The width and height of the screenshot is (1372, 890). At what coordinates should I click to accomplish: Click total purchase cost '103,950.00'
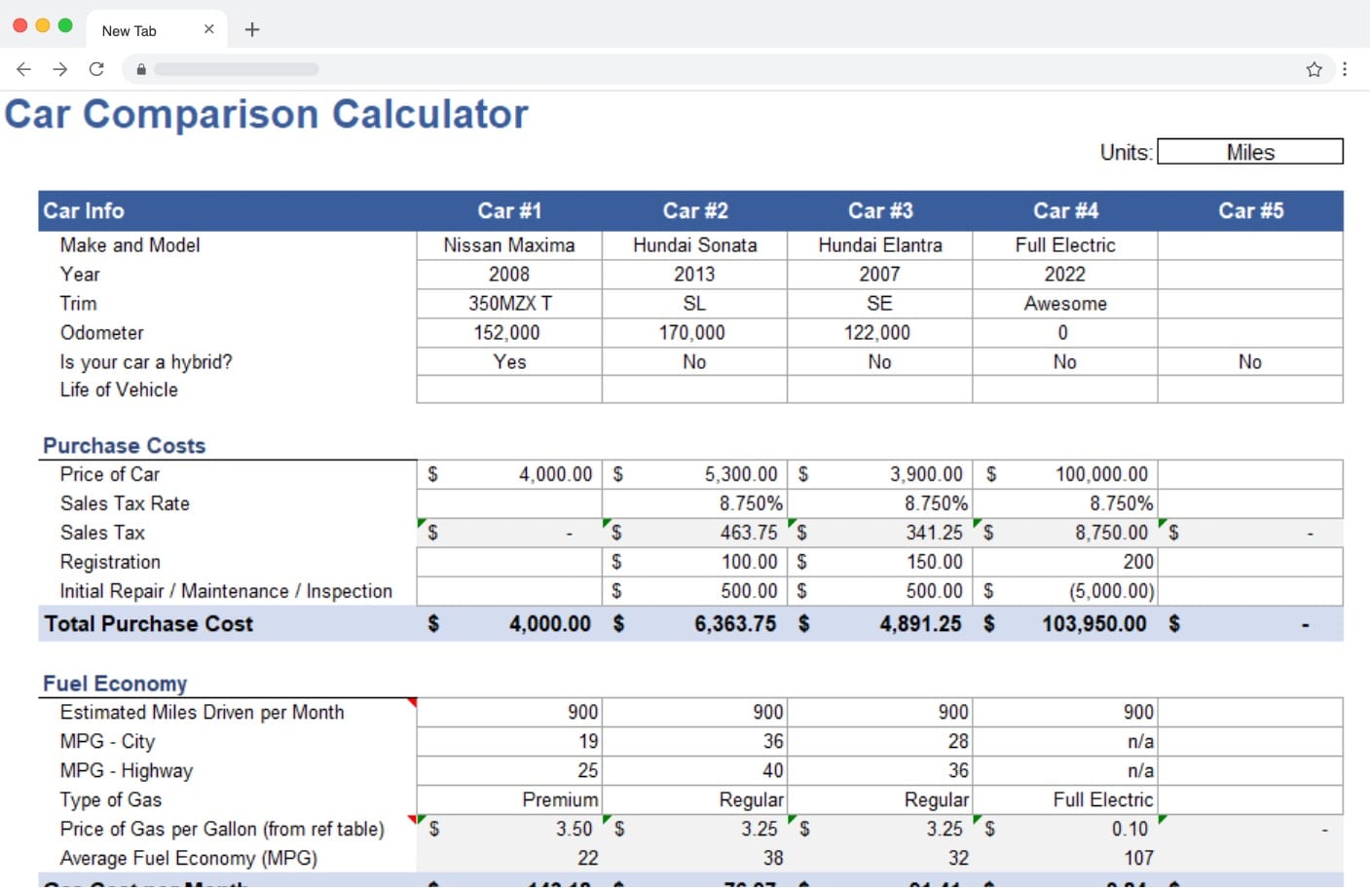(1065, 624)
